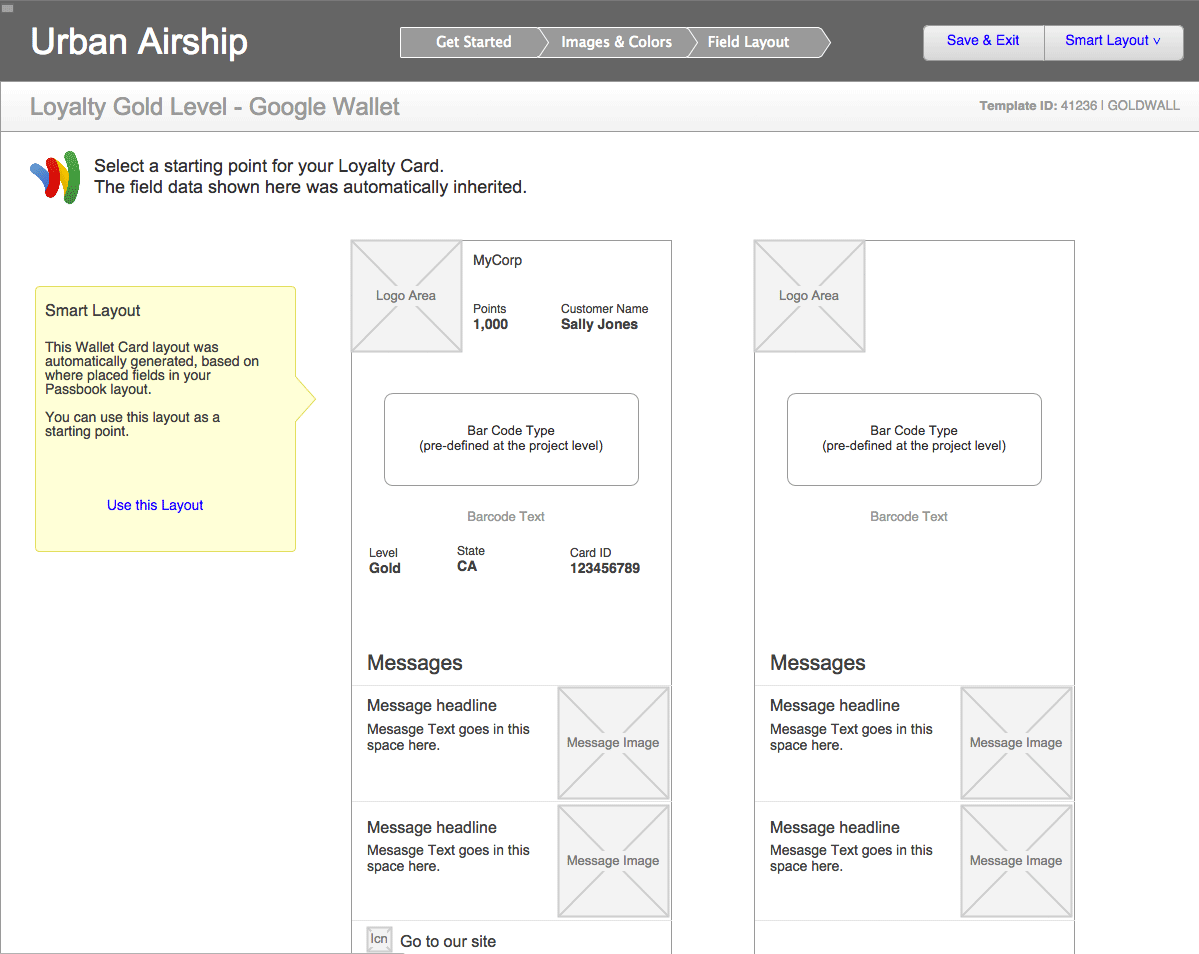Click Messages heading in the blank layout card
The width and height of the screenshot is (1199, 954).
(x=818, y=663)
